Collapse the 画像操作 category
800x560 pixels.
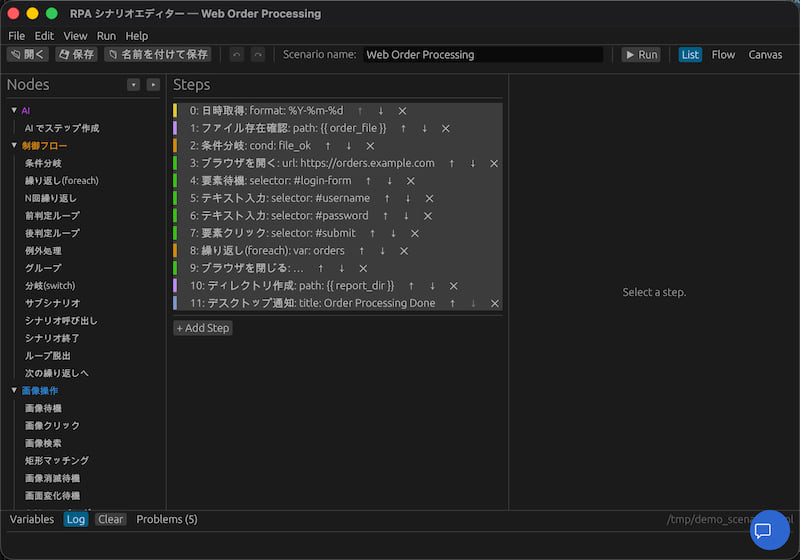(14, 390)
